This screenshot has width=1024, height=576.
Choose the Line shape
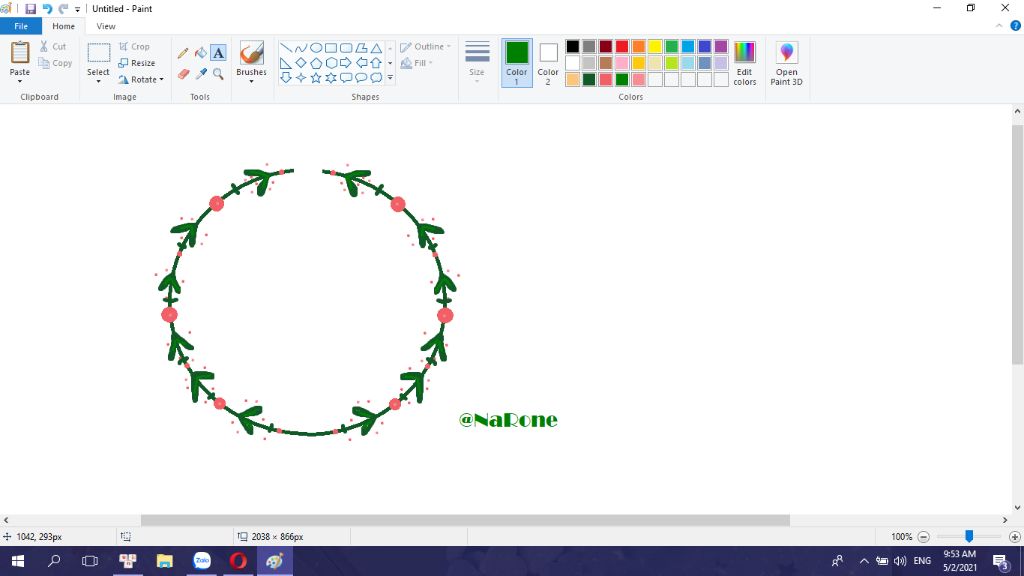[285, 48]
